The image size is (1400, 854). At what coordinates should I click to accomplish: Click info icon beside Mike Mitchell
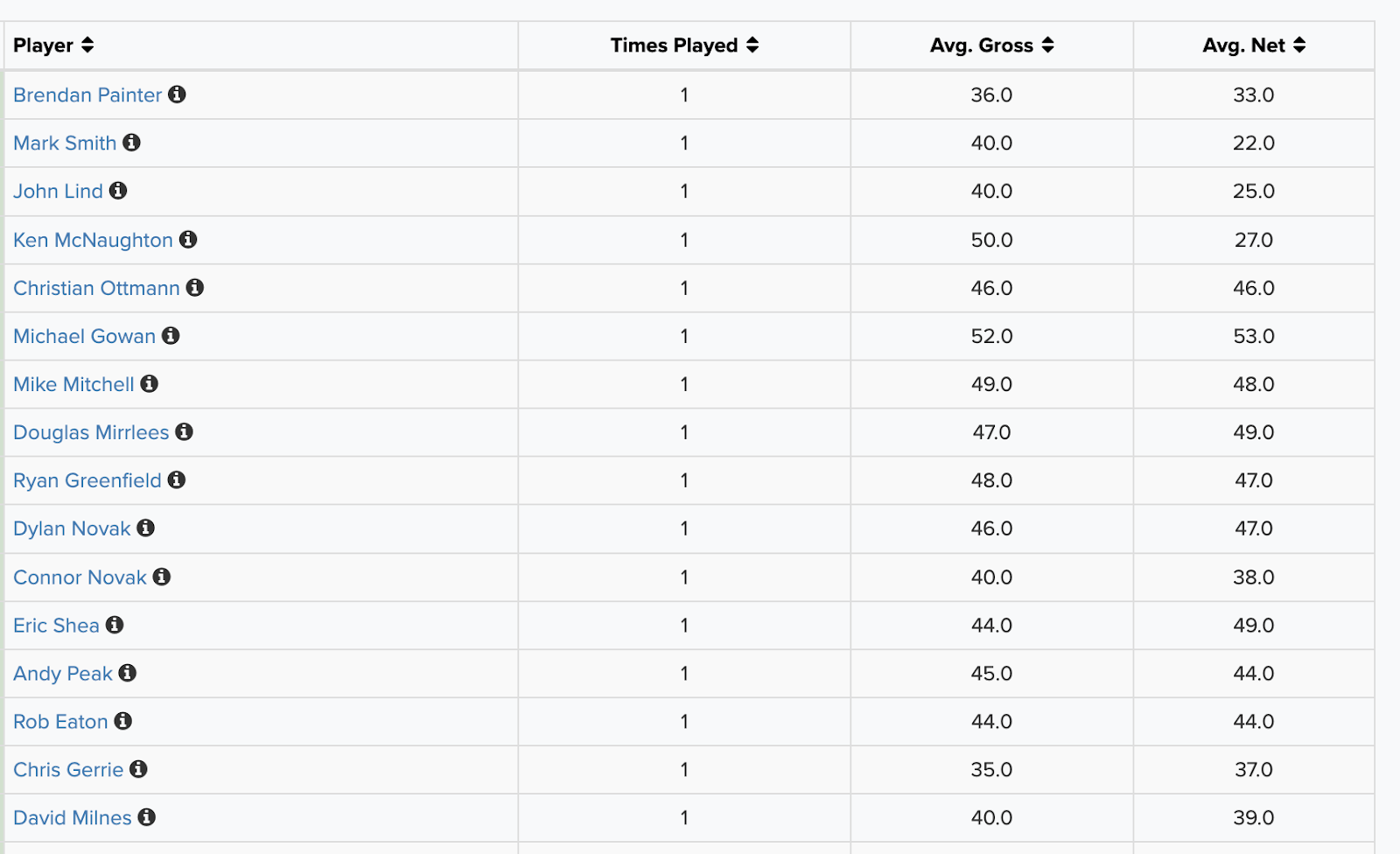click(x=150, y=383)
